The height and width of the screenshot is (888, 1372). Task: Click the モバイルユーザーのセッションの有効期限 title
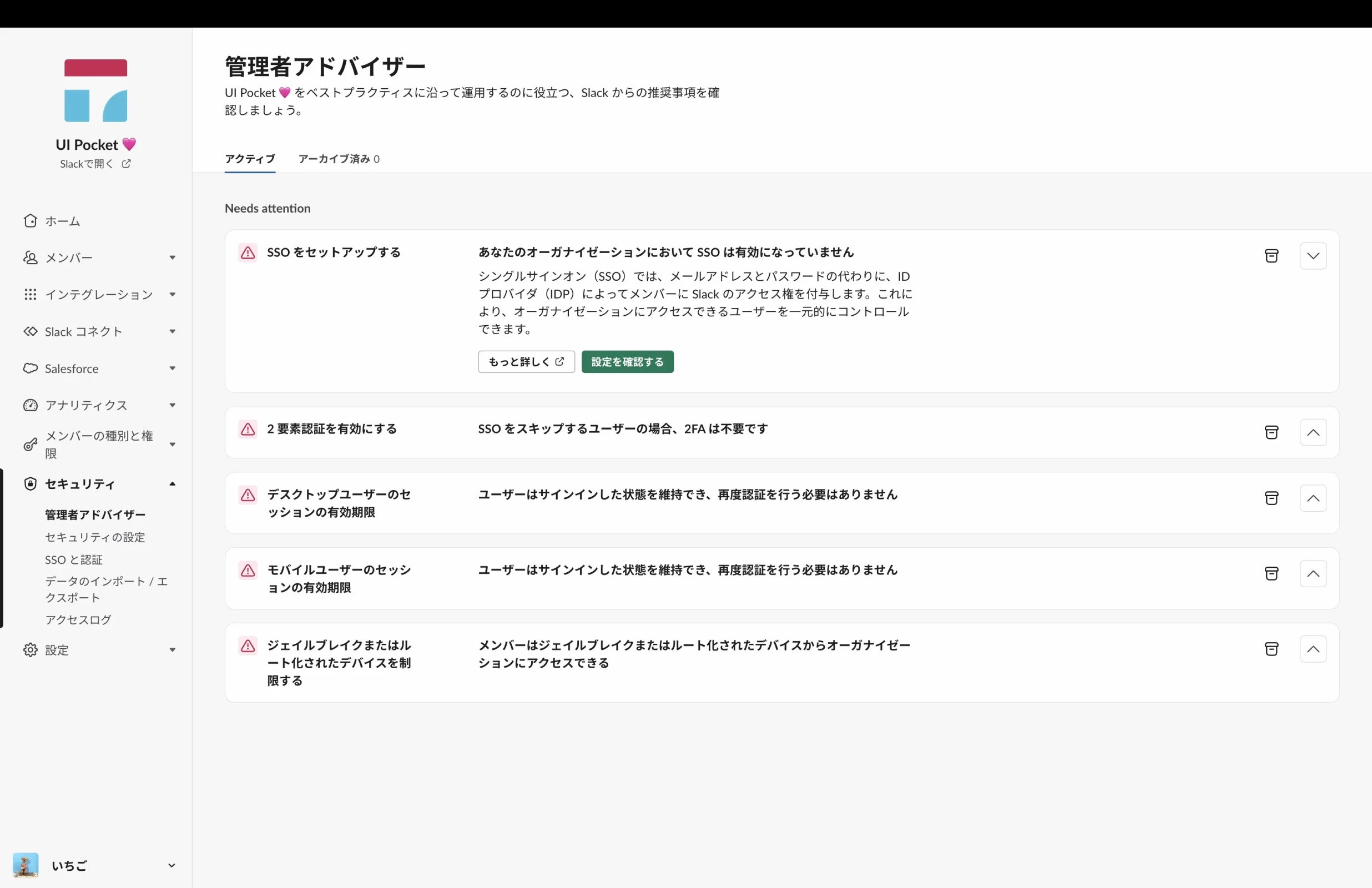pyautogui.click(x=339, y=579)
